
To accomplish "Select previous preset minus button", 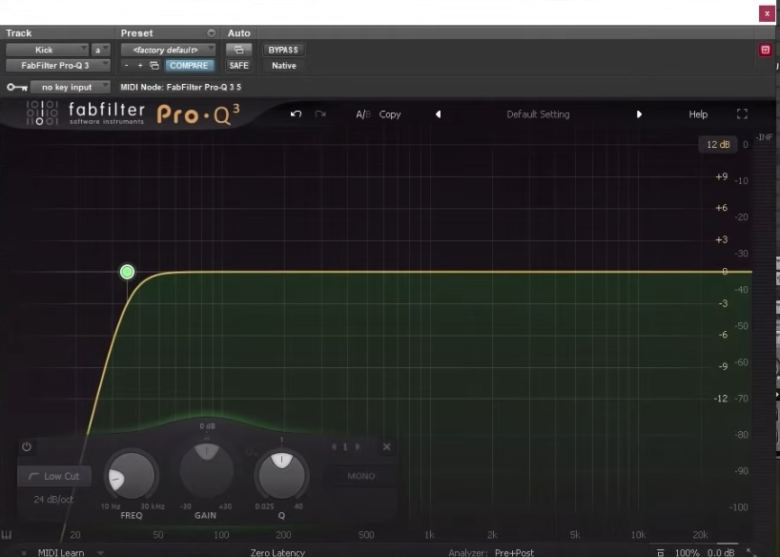I will point(126,66).
